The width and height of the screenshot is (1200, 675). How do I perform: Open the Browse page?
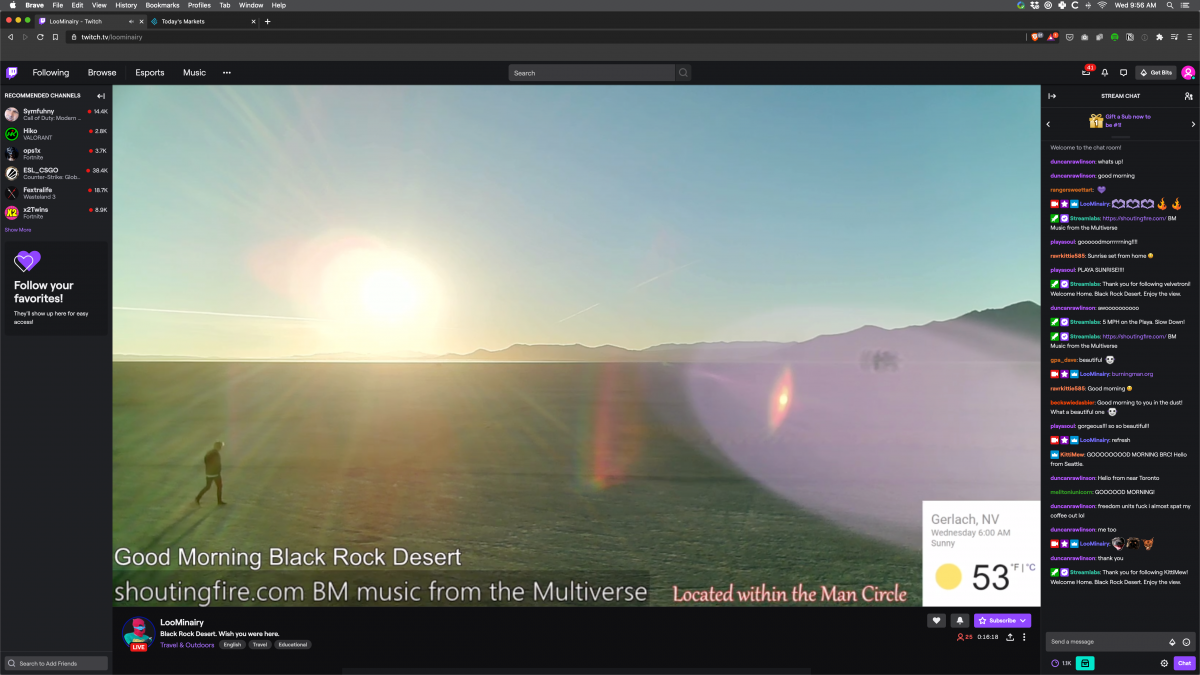click(102, 72)
